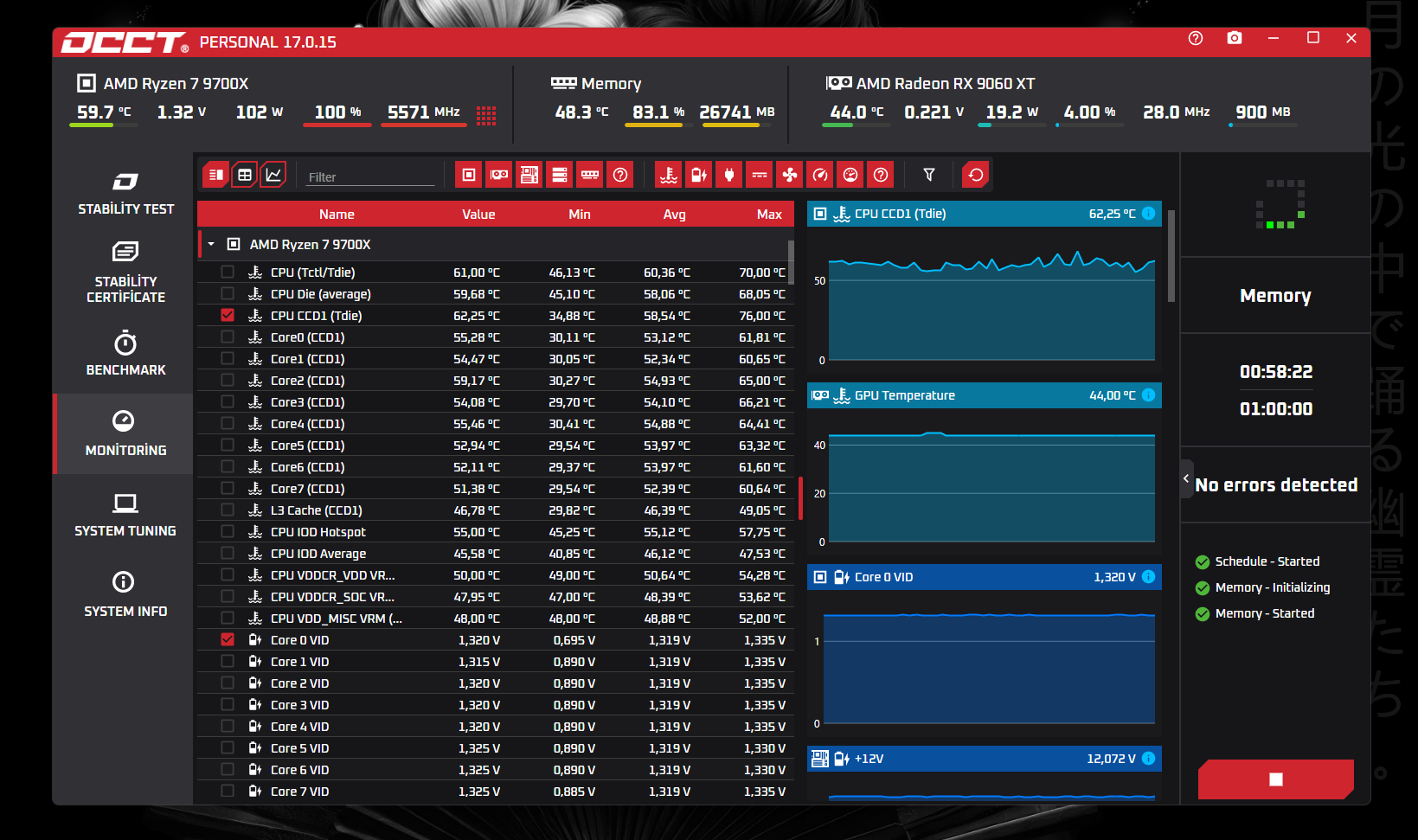Click the memory usage bar under 83.1 %
This screenshot has height=840, width=1418.
tap(658, 125)
